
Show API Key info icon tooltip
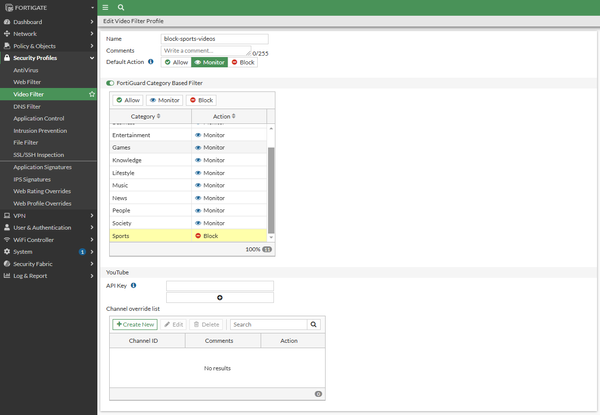point(134,285)
